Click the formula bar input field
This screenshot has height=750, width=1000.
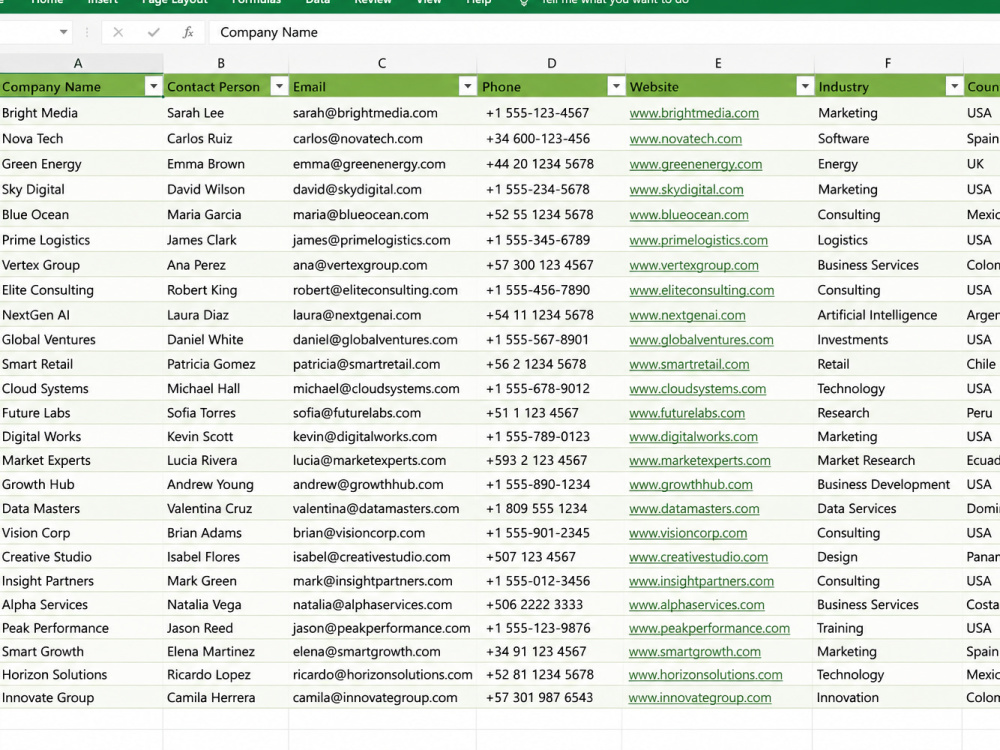[603, 33]
